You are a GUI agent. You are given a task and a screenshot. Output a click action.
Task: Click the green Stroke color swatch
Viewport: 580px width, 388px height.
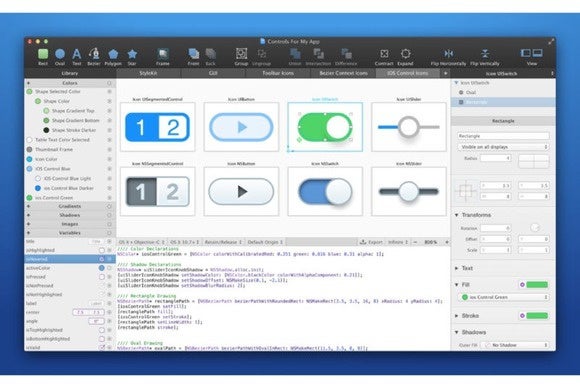[x=537, y=316]
